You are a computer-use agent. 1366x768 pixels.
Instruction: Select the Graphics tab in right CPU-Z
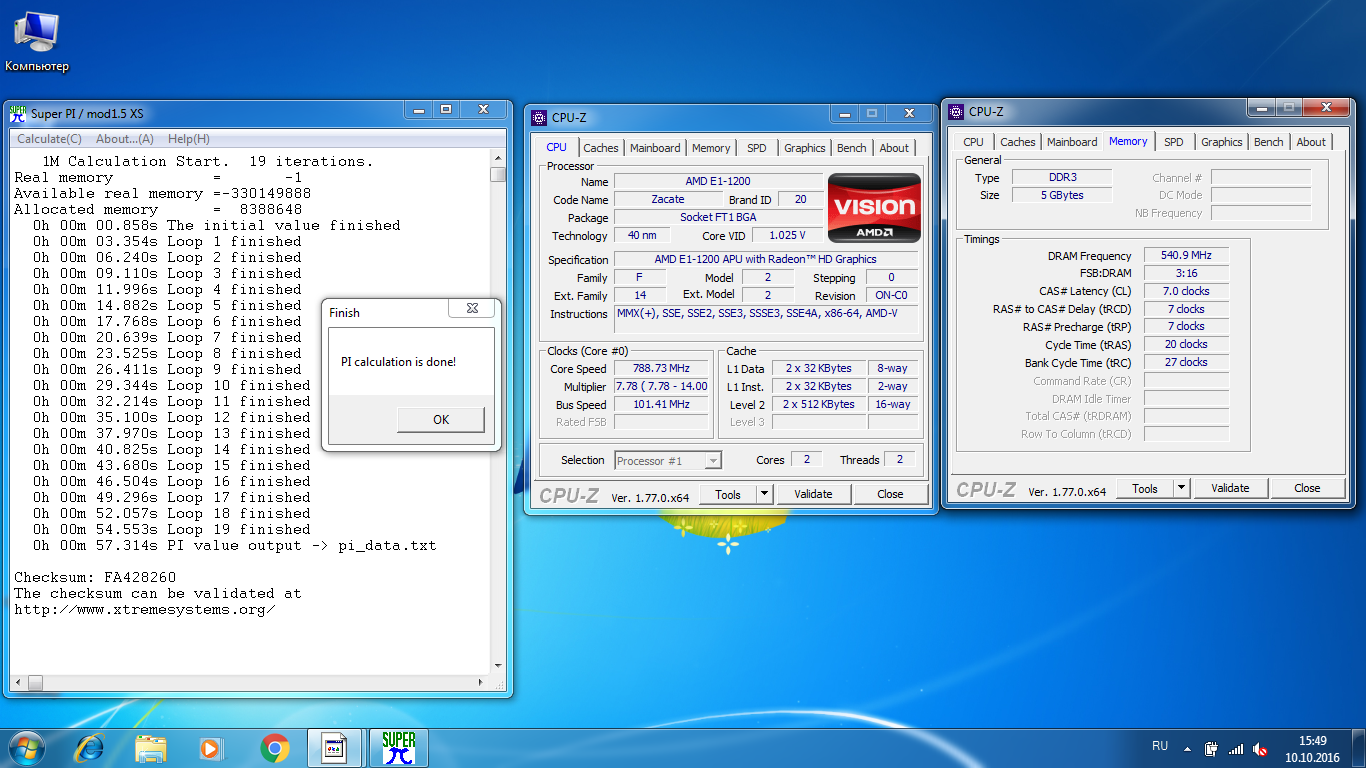coord(1222,142)
